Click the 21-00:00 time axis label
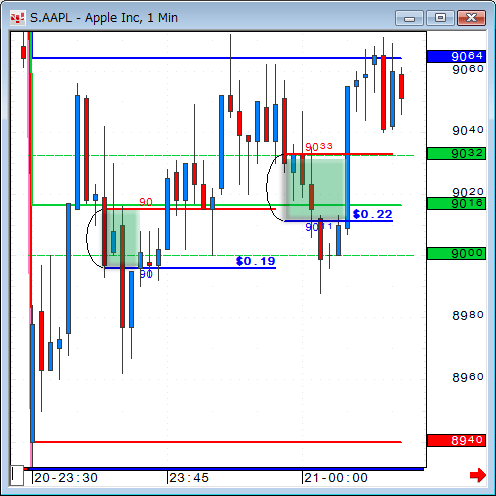The height and width of the screenshot is (496, 496). click(336, 478)
